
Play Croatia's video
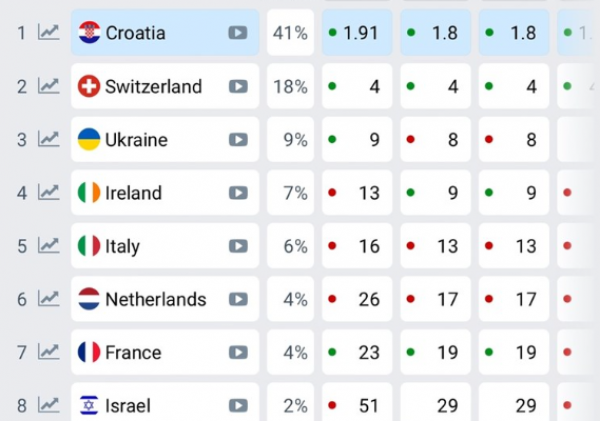point(238,32)
